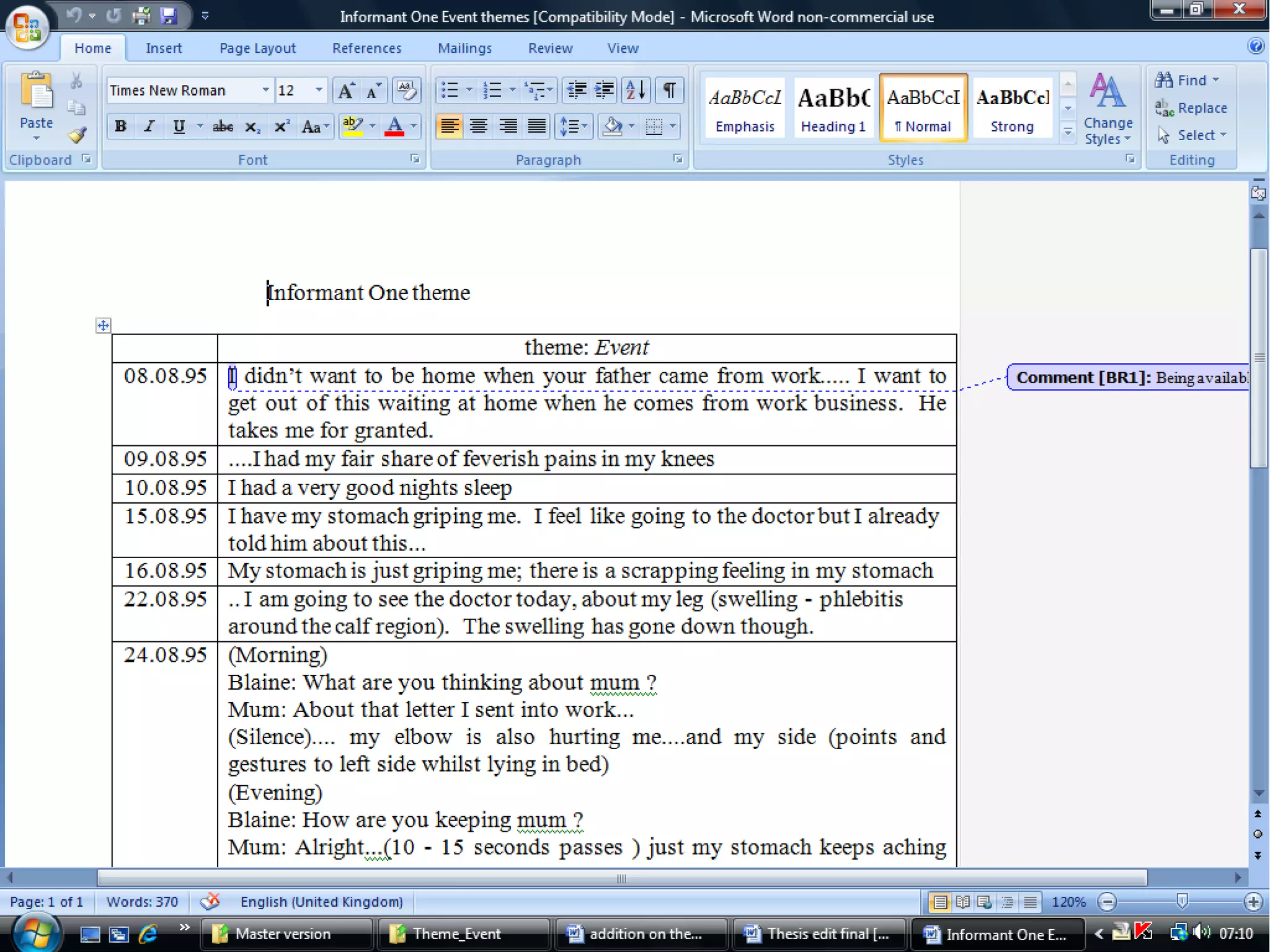Viewport: 1270px width, 952px height.
Task: Click the Superscript icon
Action: click(x=281, y=127)
